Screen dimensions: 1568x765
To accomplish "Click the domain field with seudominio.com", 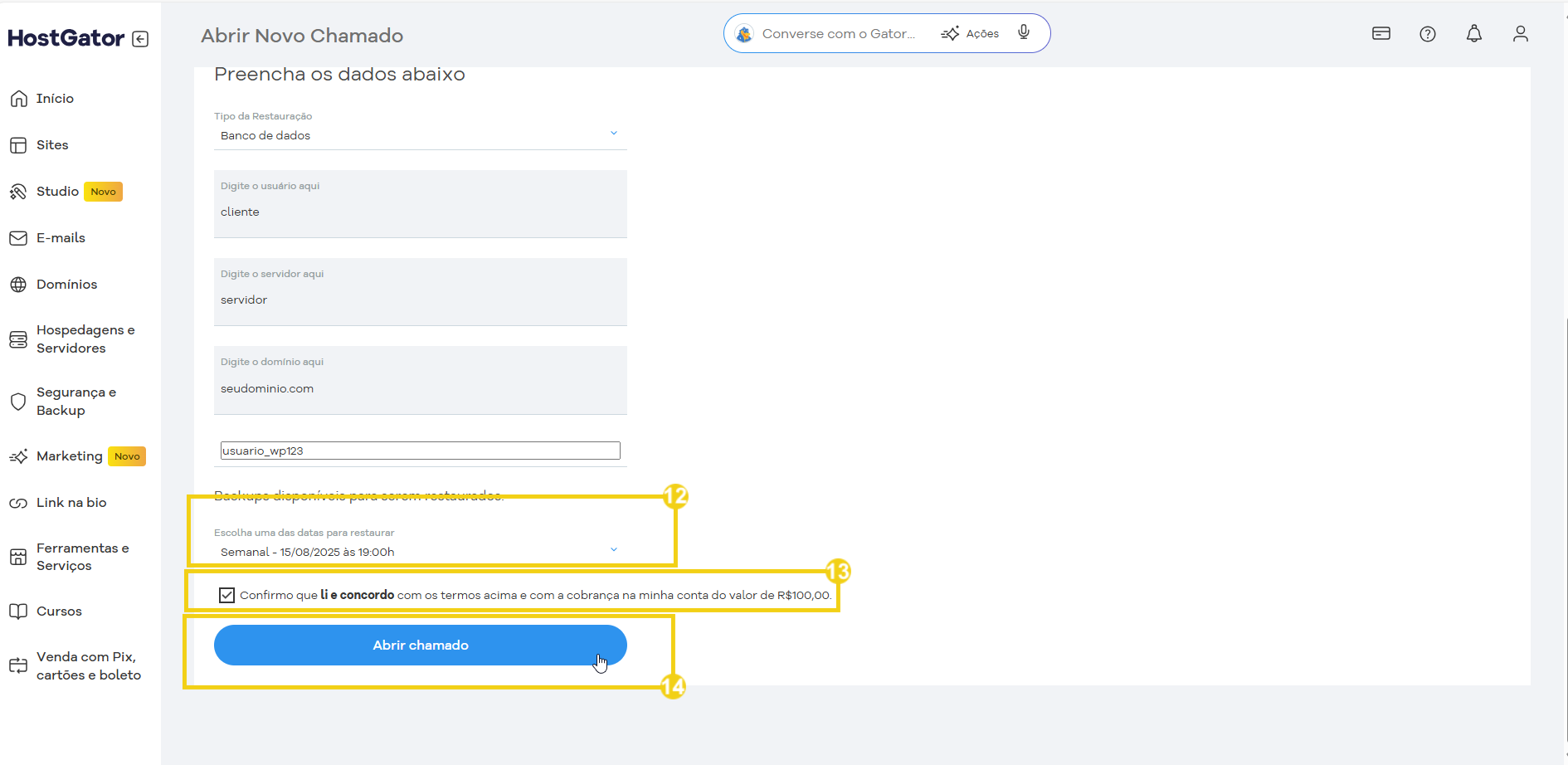I will point(421,380).
